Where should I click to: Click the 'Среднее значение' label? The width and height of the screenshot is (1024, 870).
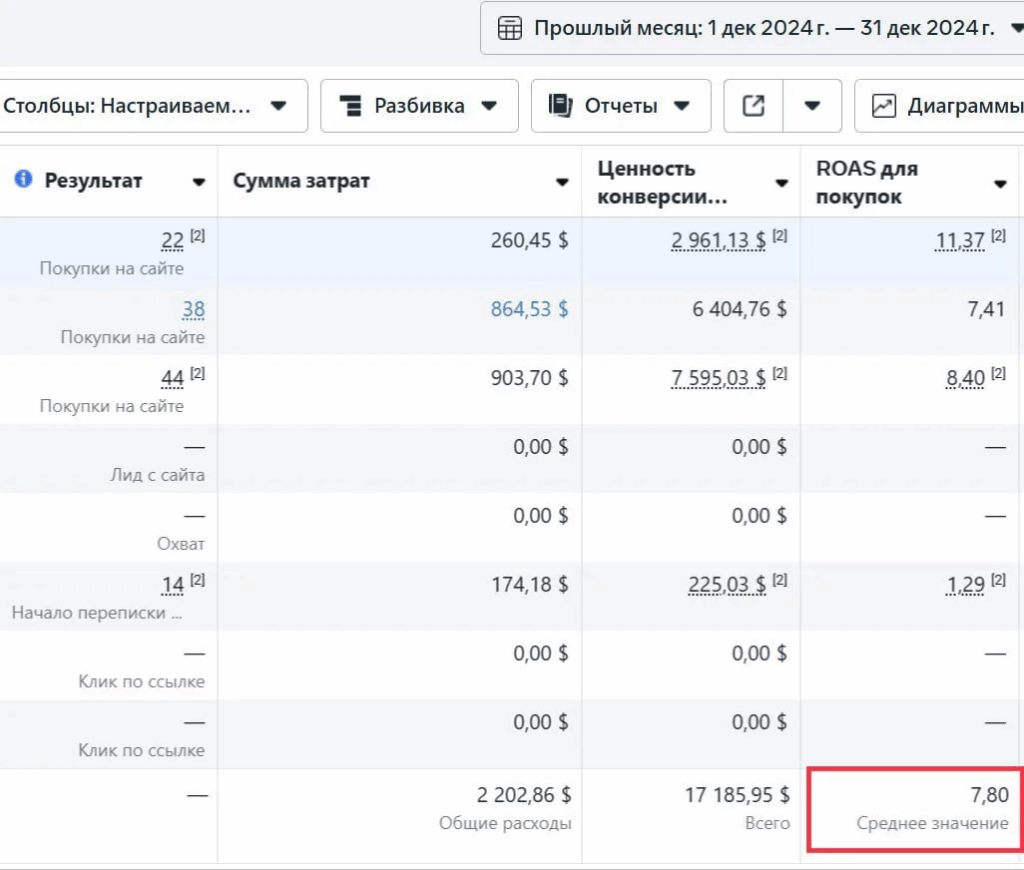click(933, 823)
